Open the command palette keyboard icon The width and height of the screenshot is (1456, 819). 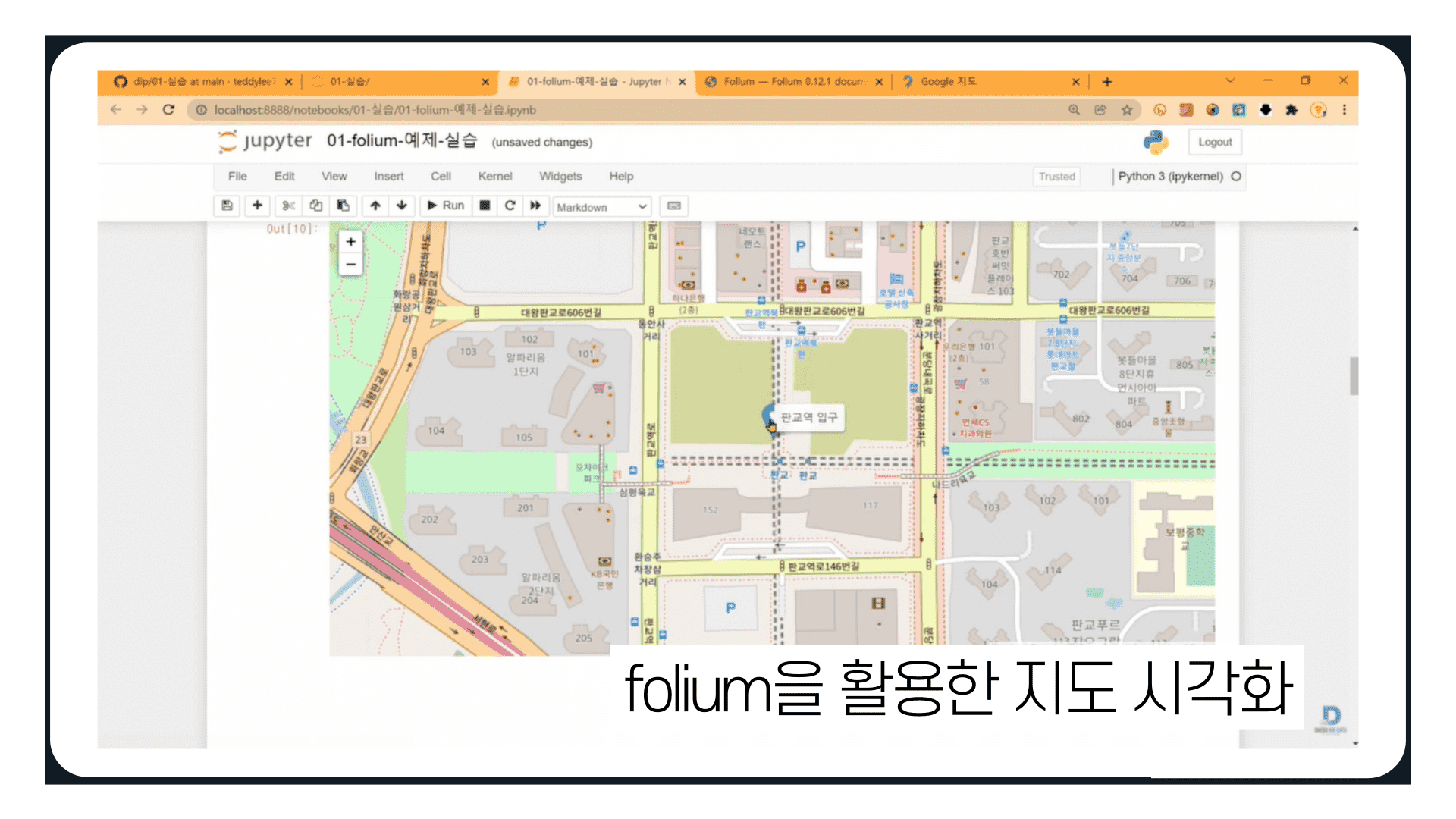674,206
